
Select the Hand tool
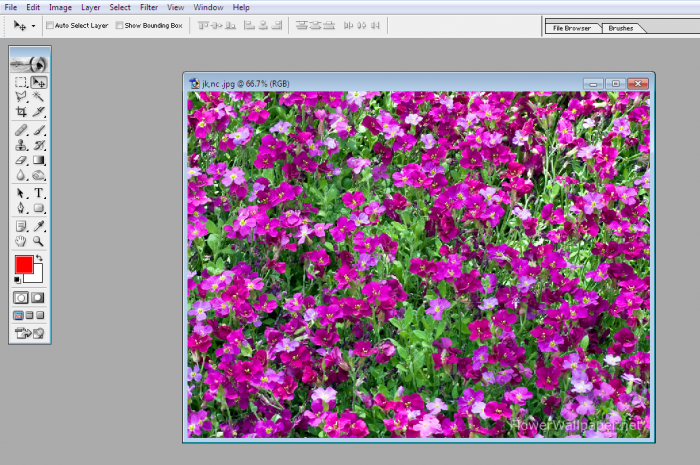tap(21, 241)
